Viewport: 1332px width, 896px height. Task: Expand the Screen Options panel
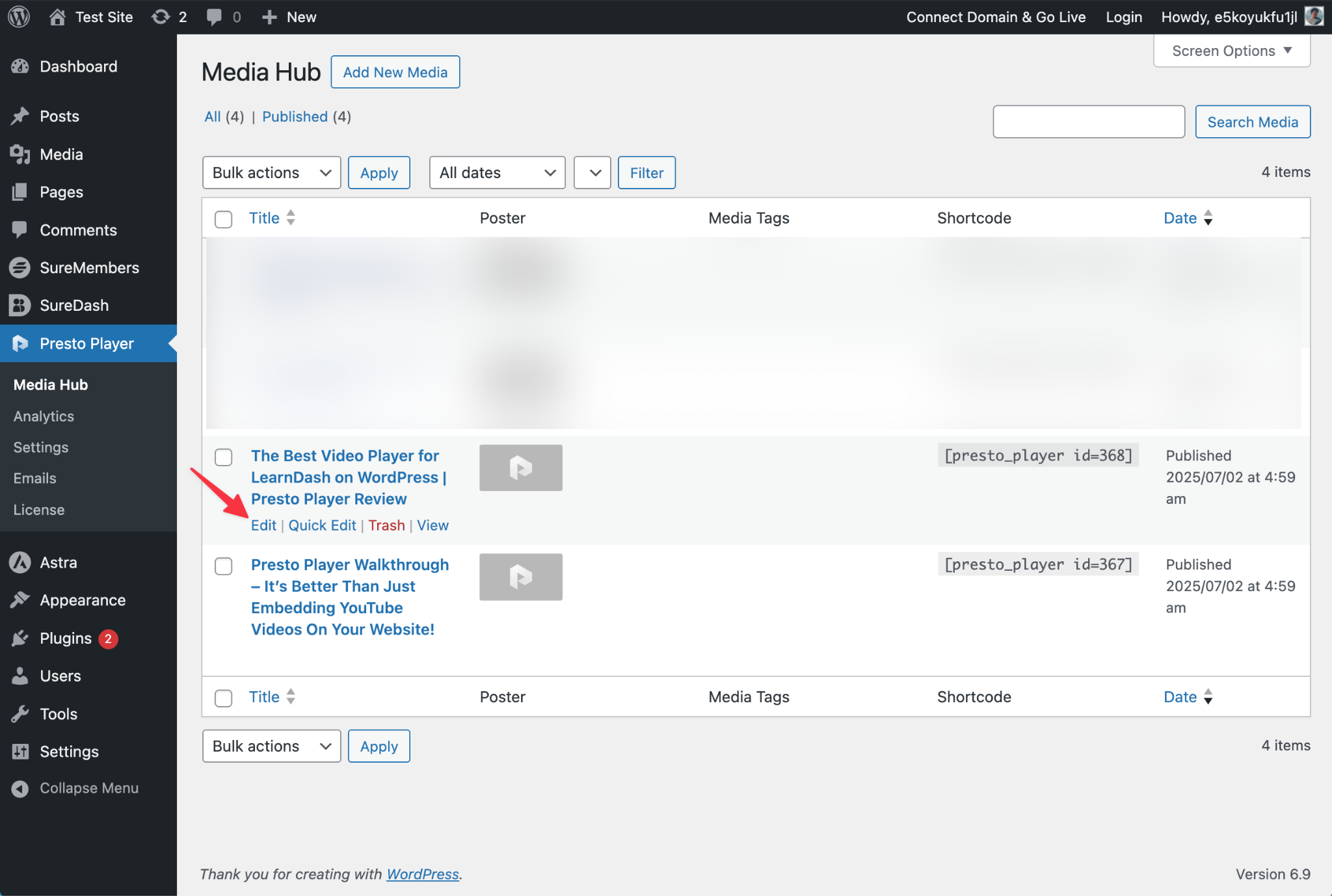1231,50
